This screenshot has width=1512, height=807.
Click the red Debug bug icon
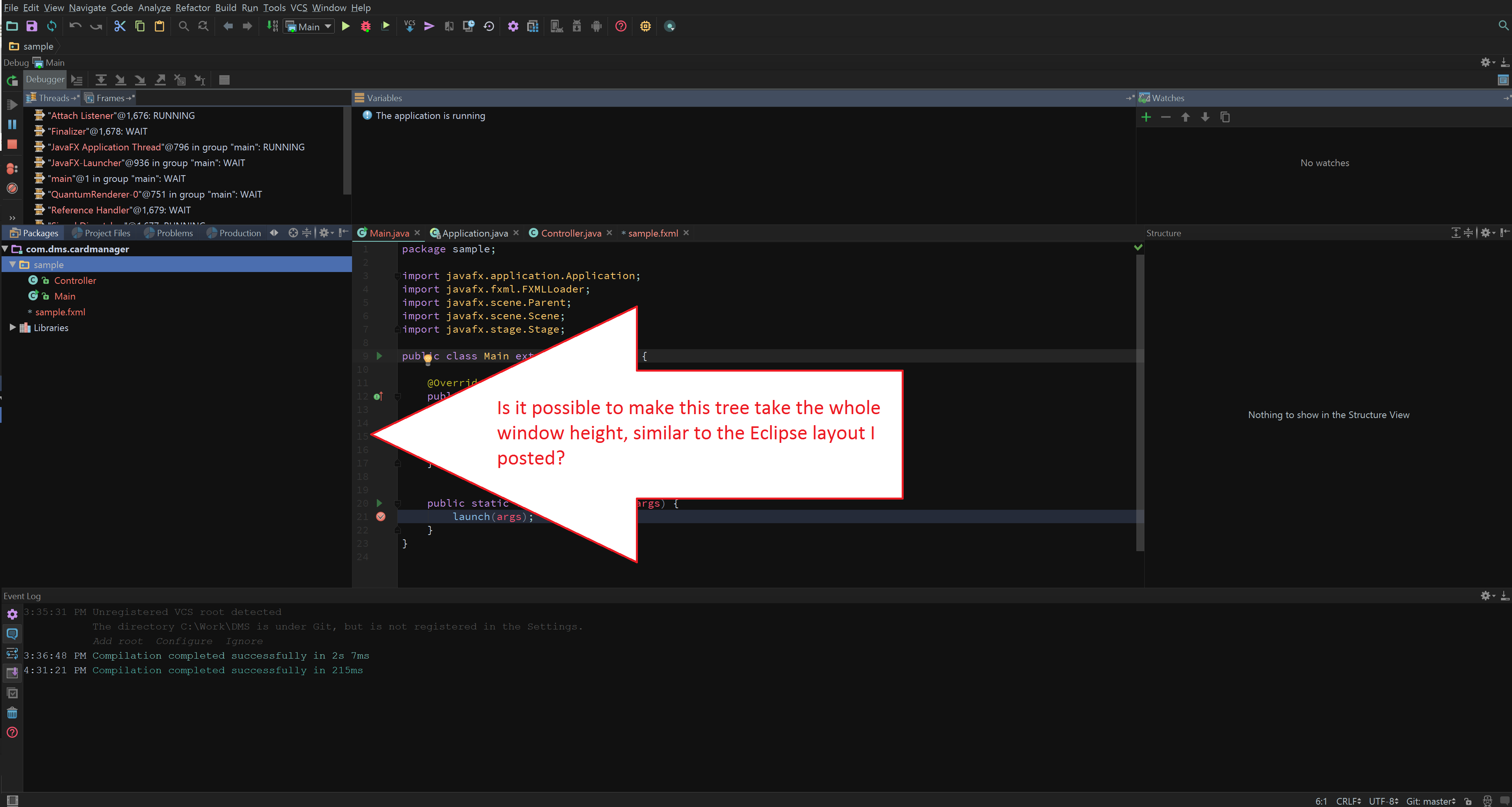click(366, 26)
